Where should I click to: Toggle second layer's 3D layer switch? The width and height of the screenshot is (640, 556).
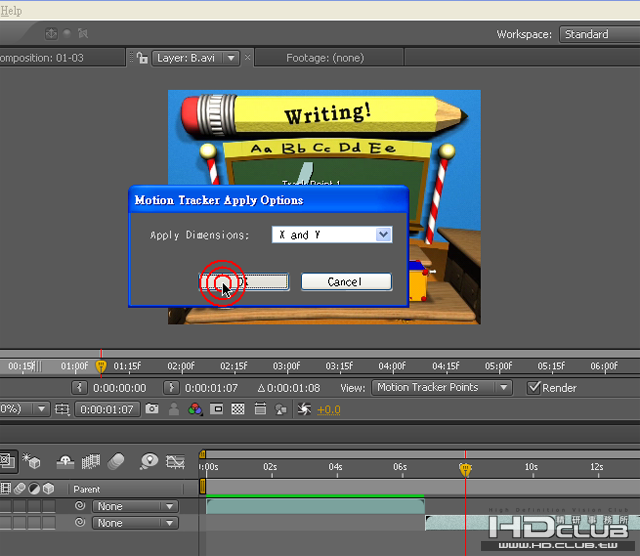49,523
